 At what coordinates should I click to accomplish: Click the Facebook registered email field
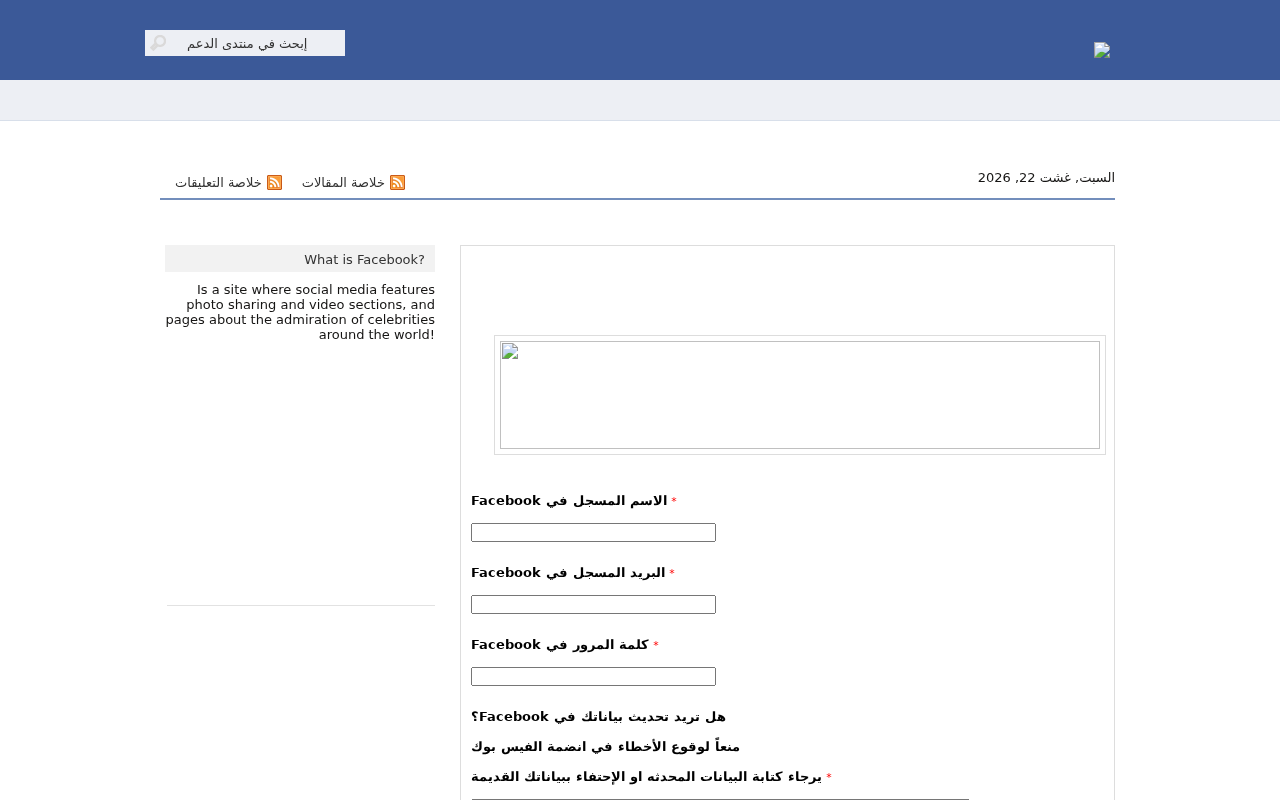pyautogui.click(x=593, y=604)
